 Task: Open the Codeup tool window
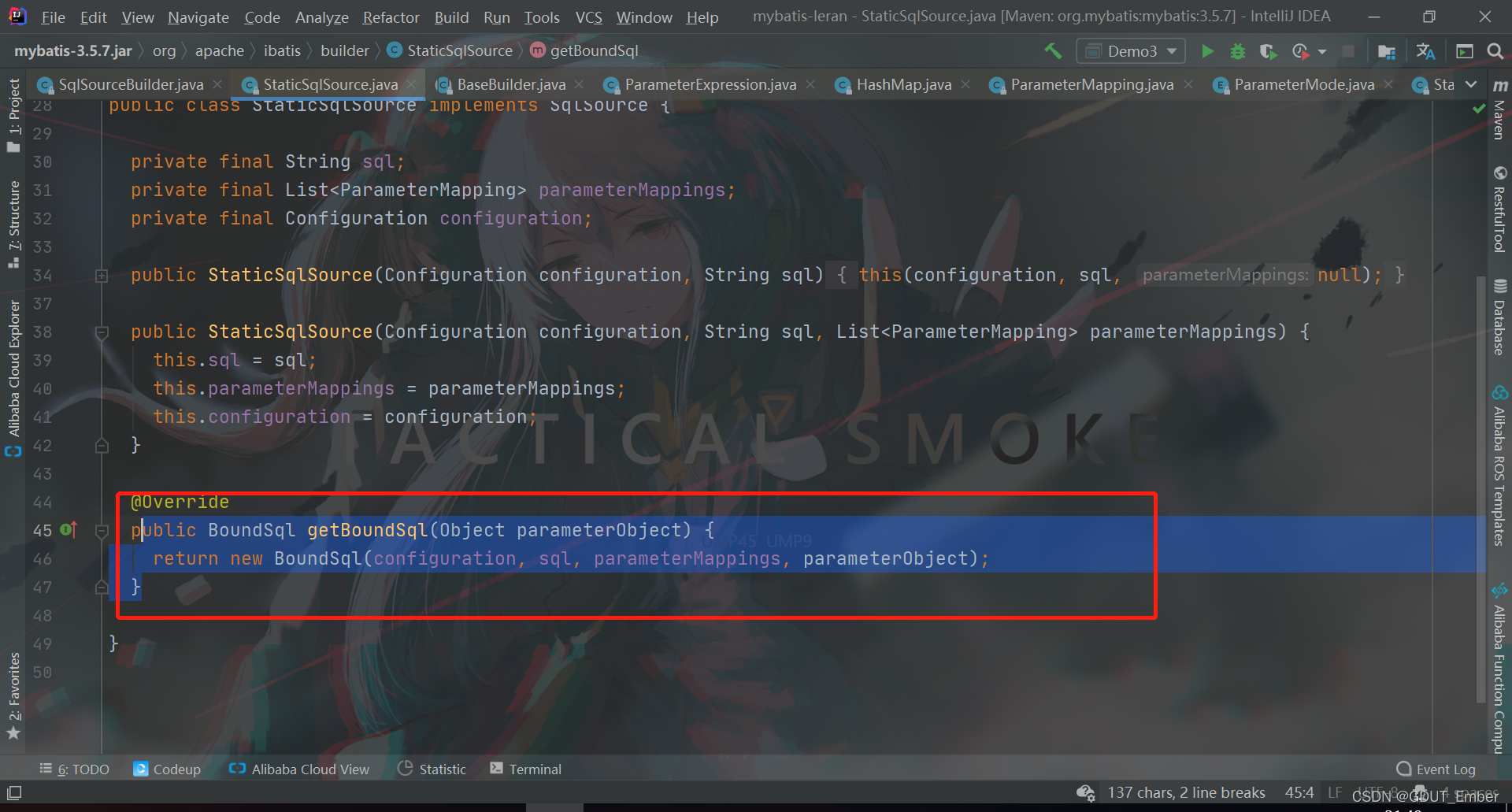point(167,769)
